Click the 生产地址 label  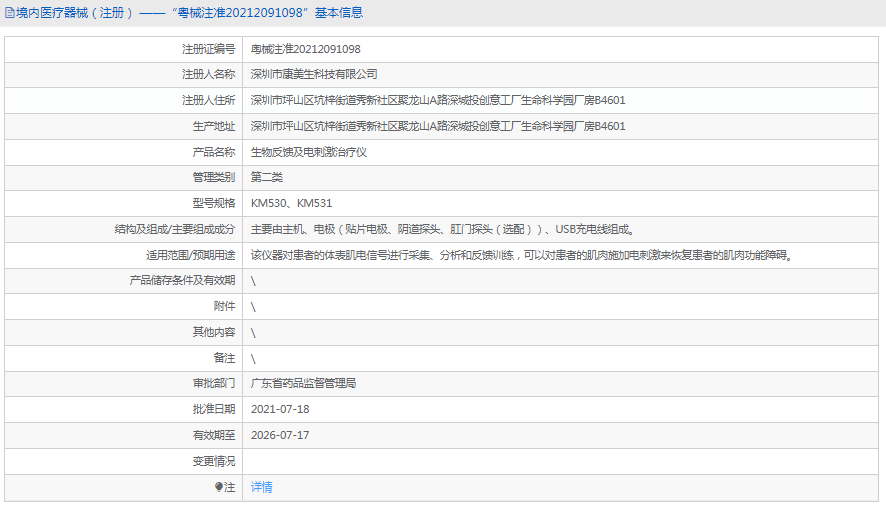coord(214,126)
